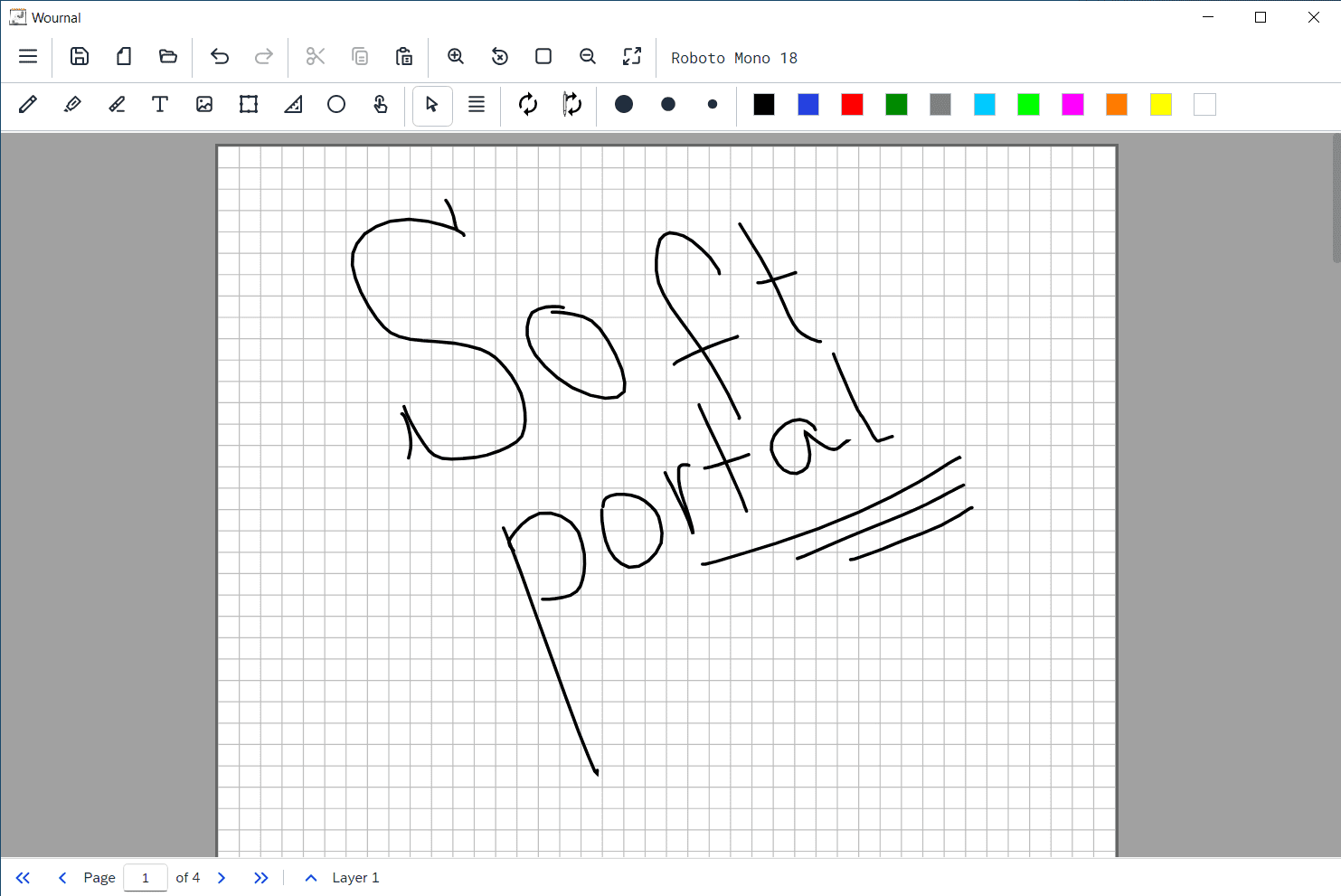Cut selection with scissors icon

click(316, 57)
